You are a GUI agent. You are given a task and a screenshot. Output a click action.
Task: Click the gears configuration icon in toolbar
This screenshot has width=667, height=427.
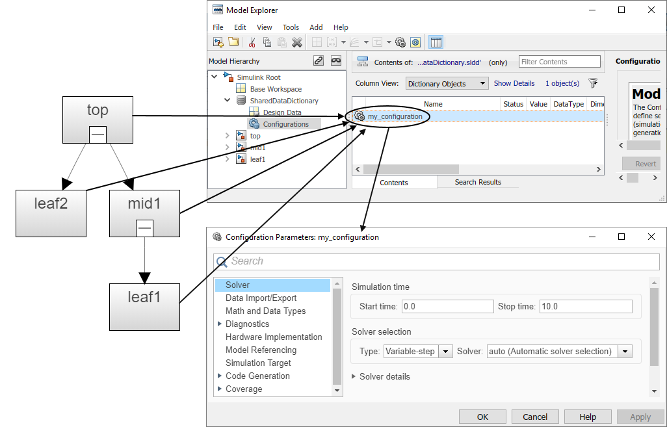pos(400,42)
